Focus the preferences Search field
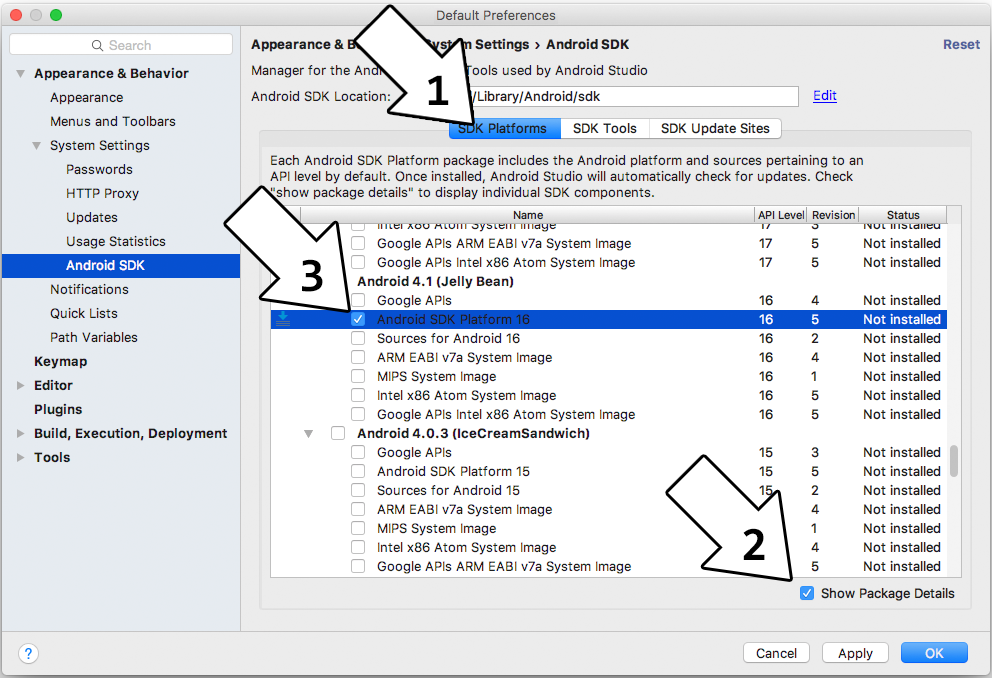Image resolution: width=992 pixels, height=678 pixels. tap(121, 45)
